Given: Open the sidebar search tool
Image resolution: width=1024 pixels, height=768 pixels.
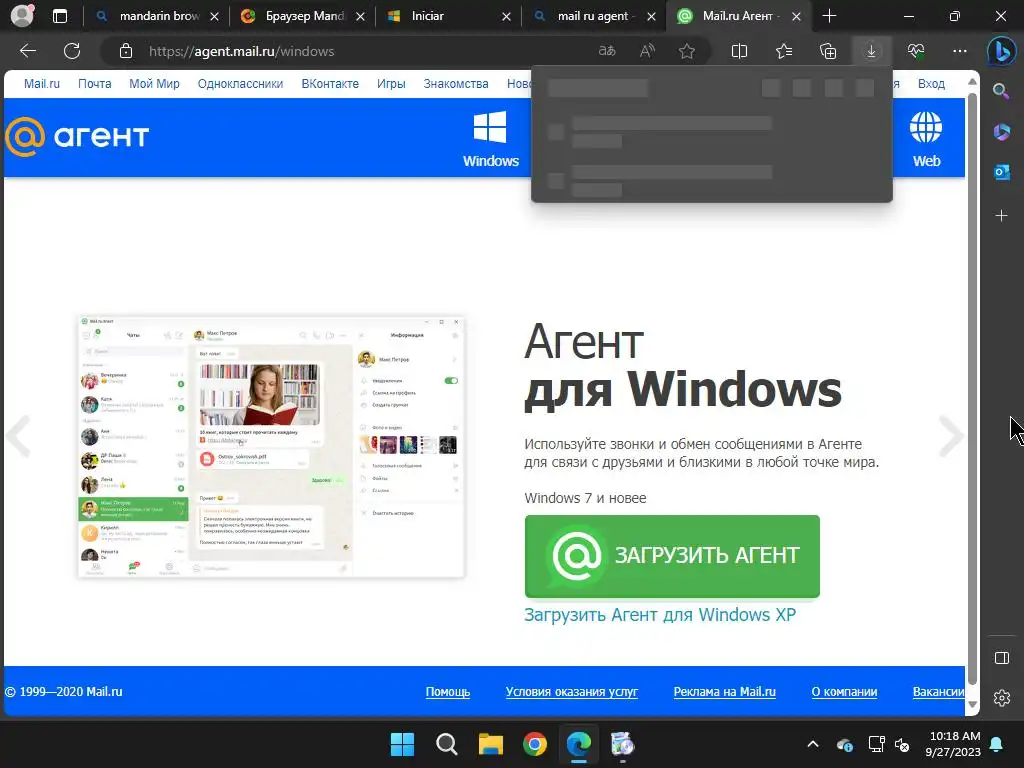Looking at the screenshot, I should click(1001, 91).
